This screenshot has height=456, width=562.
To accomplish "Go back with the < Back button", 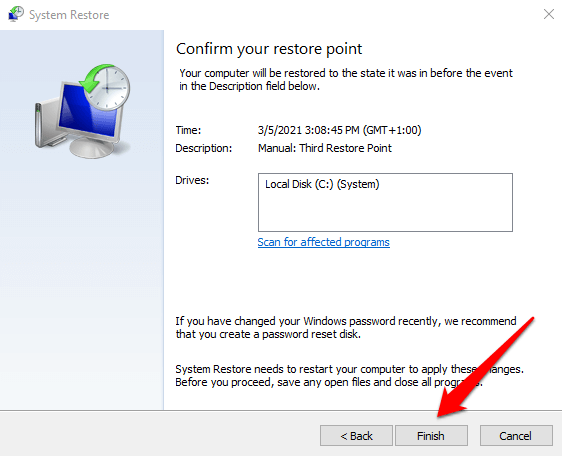I will click(356, 436).
